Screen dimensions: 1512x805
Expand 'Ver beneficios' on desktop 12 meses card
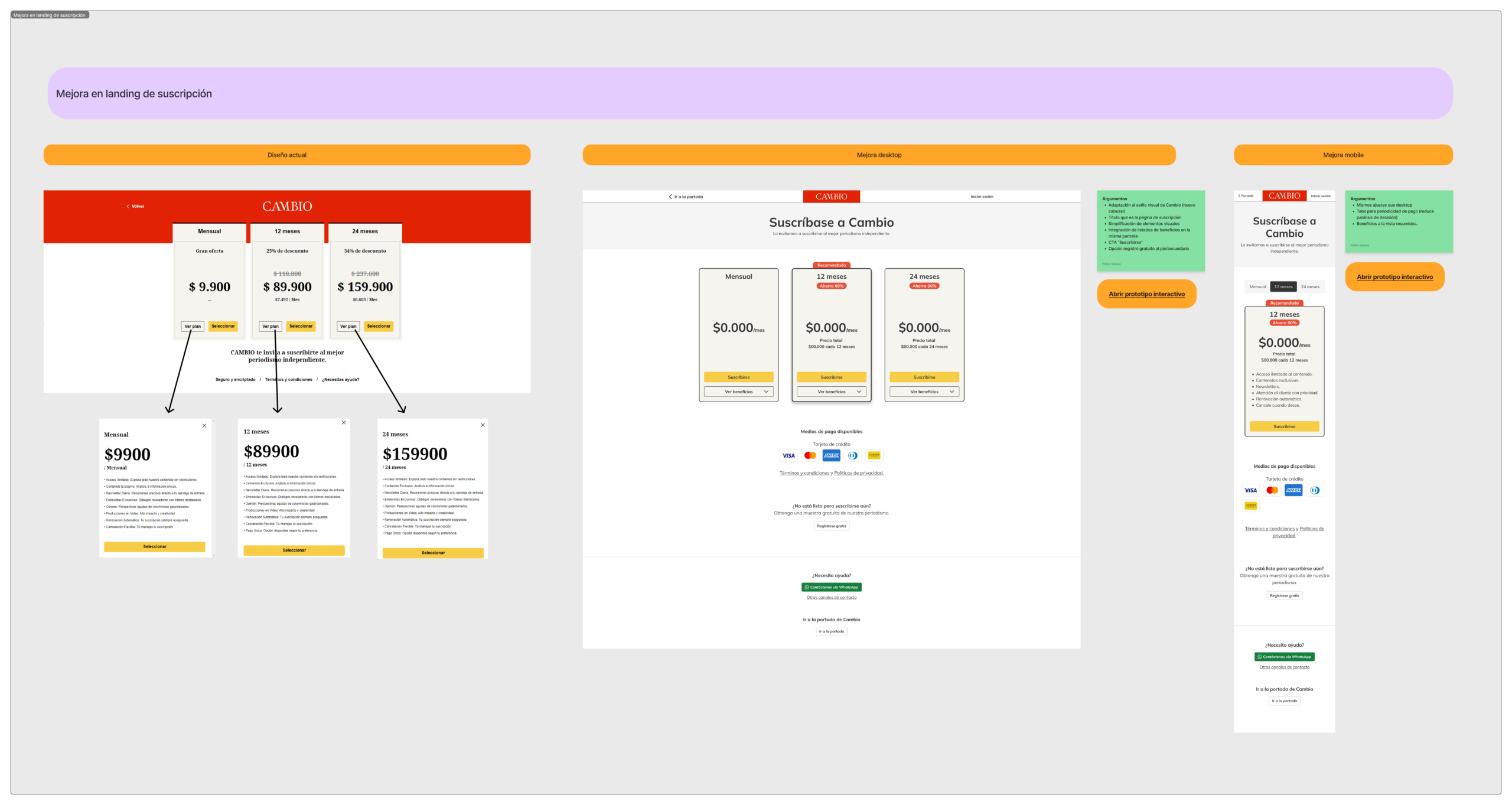[x=831, y=392]
